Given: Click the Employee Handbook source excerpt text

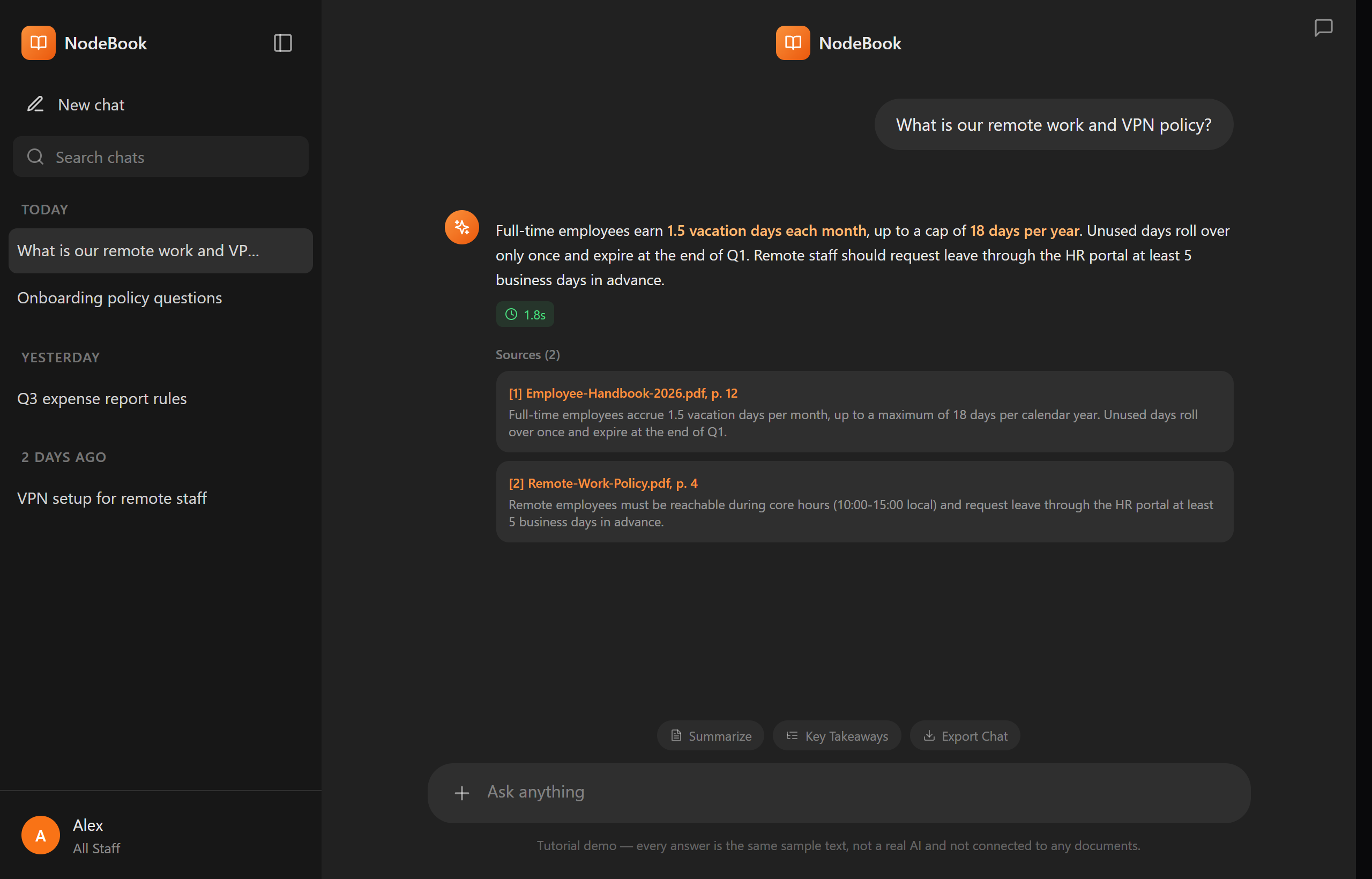Looking at the screenshot, I should coord(853,423).
